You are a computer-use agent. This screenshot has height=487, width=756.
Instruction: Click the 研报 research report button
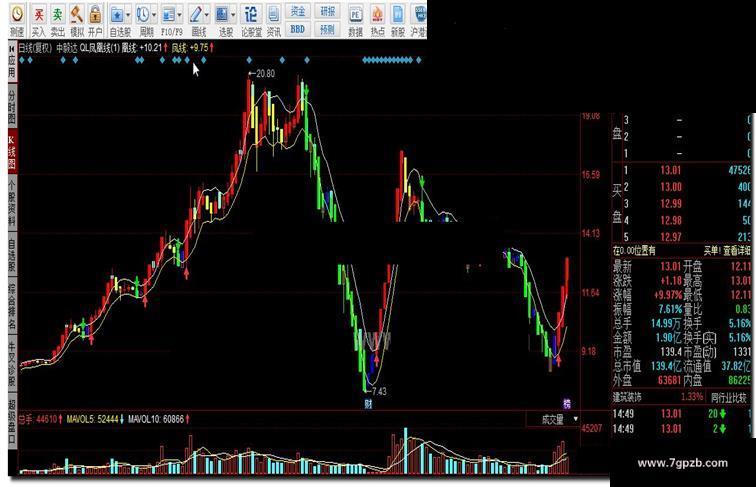pos(327,11)
